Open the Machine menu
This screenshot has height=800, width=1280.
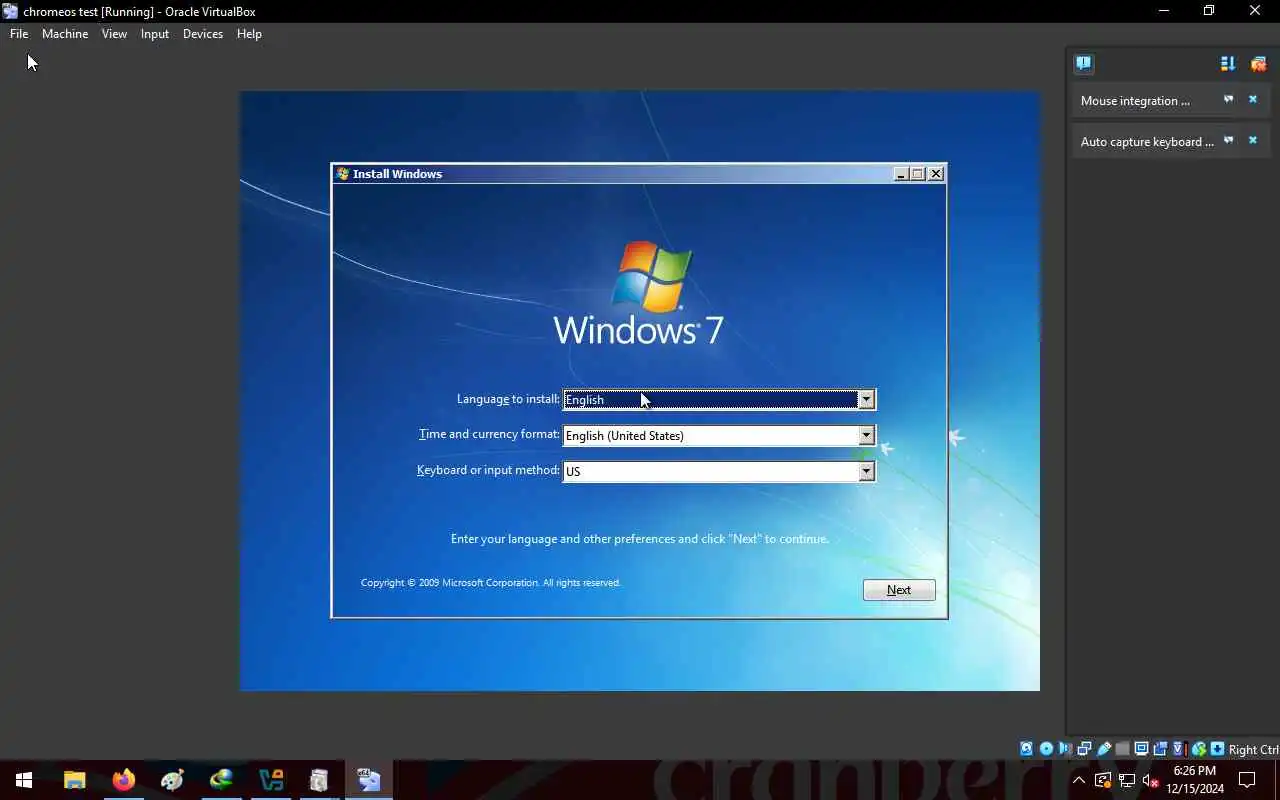(65, 33)
